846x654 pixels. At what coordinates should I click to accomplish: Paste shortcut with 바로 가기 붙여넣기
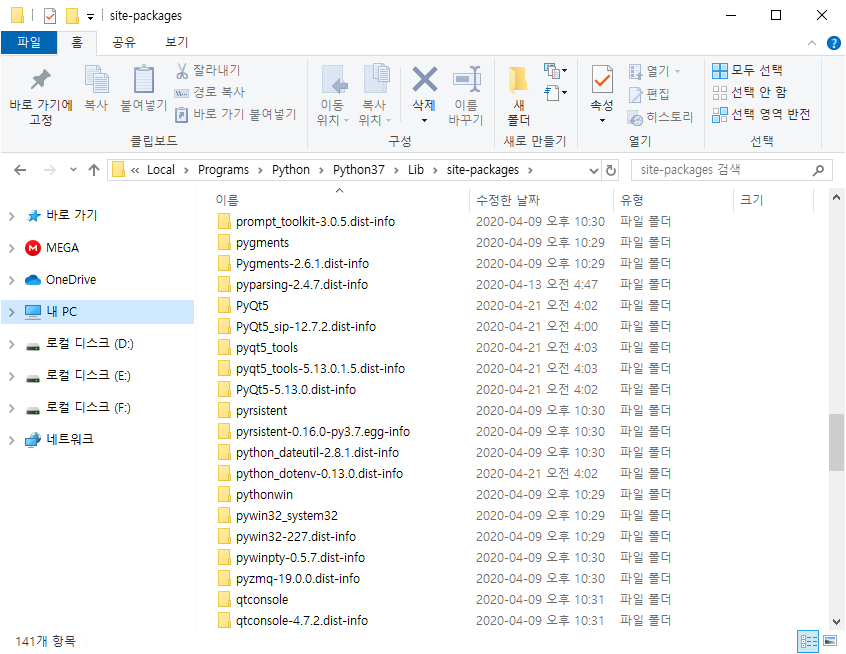point(236,114)
